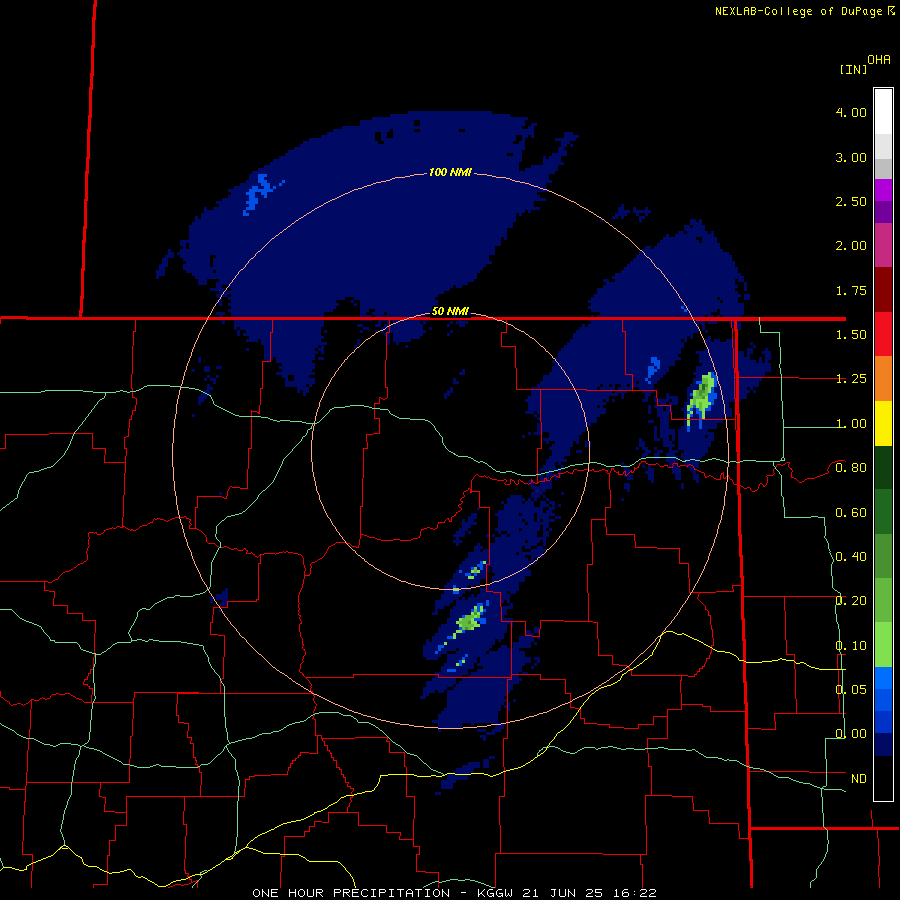
Task: Select the 4.00 legend value
Action: pyautogui.click(x=851, y=112)
